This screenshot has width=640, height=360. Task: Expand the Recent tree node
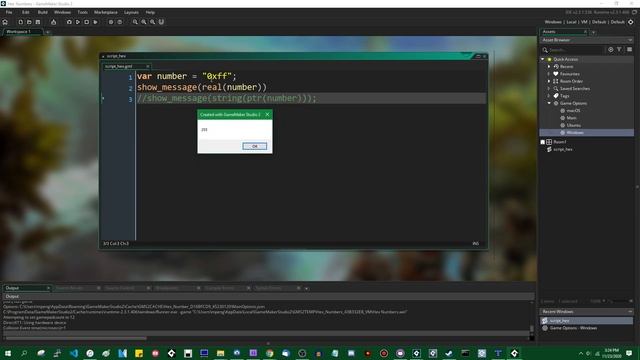coord(549,67)
